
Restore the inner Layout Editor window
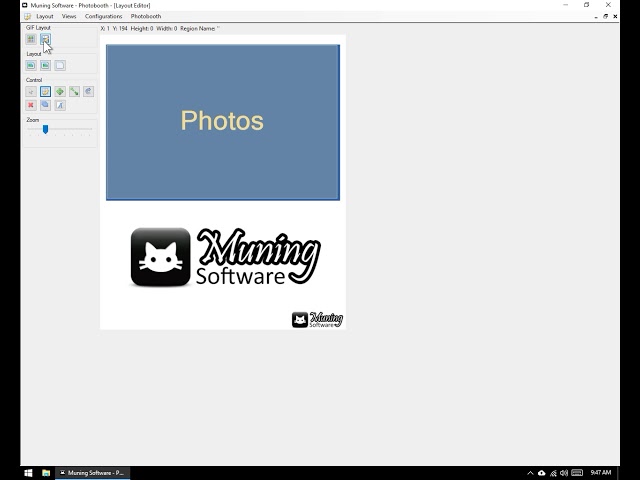click(x=606, y=16)
